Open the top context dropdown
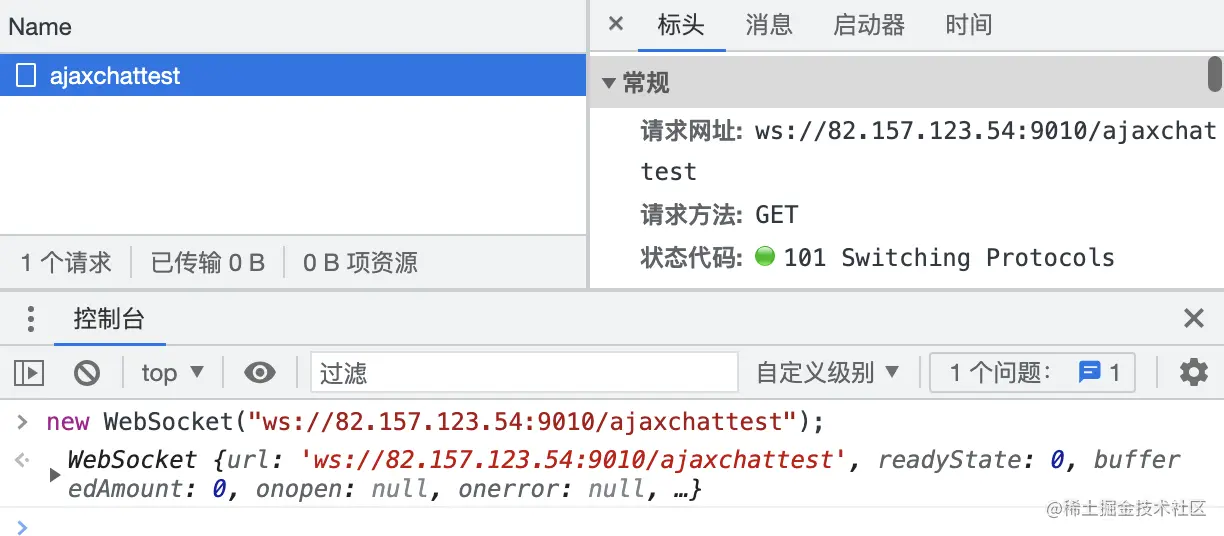Viewport: 1224px width, 536px height. click(172, 373)
